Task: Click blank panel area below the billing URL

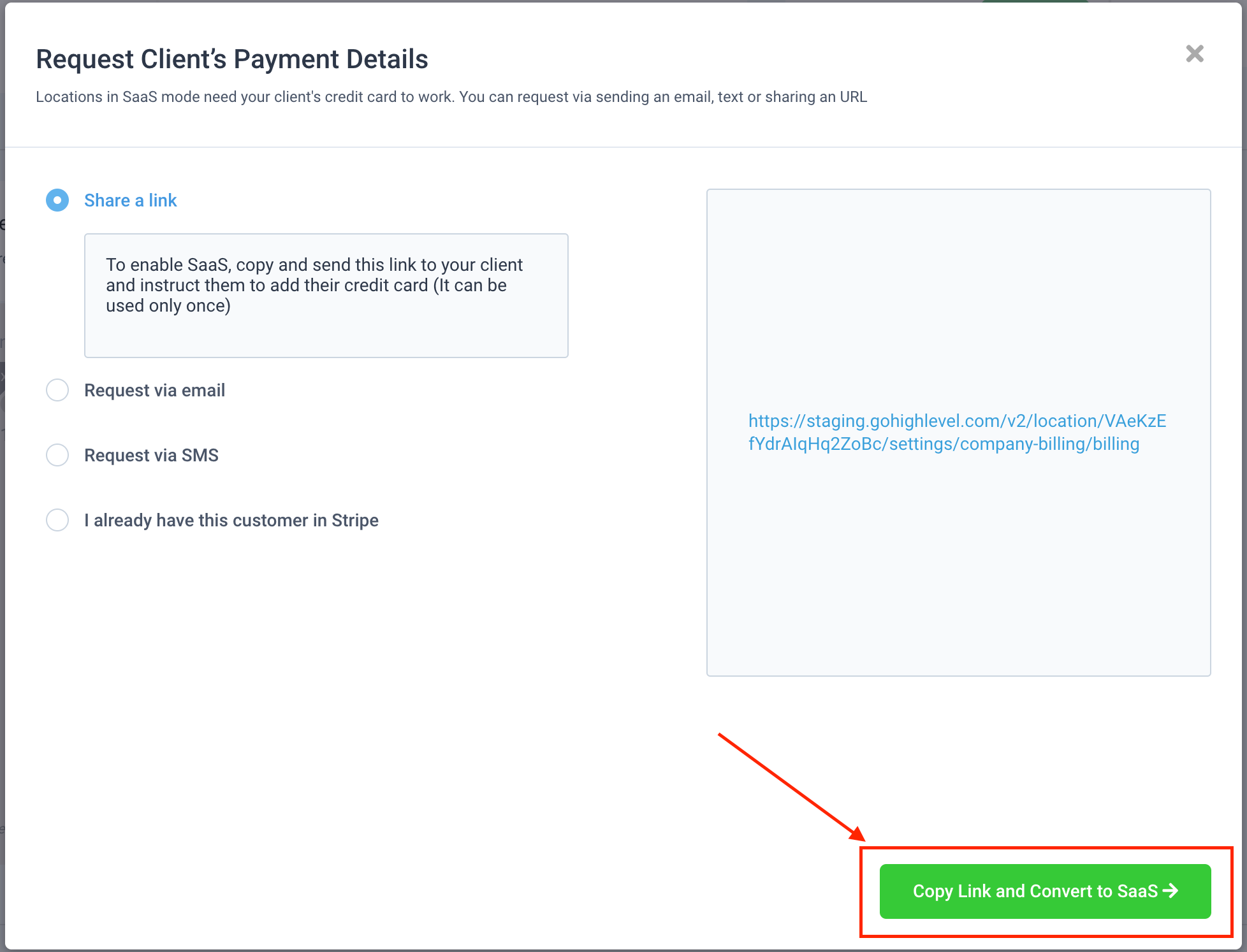Action: 958,564
